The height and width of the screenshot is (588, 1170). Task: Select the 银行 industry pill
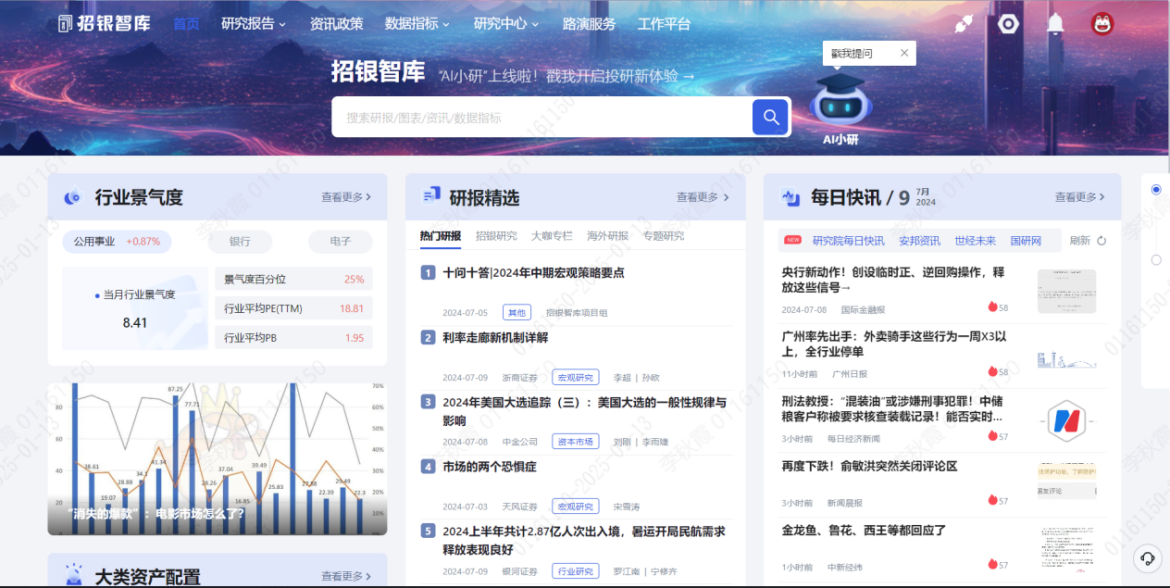[240, 241]
